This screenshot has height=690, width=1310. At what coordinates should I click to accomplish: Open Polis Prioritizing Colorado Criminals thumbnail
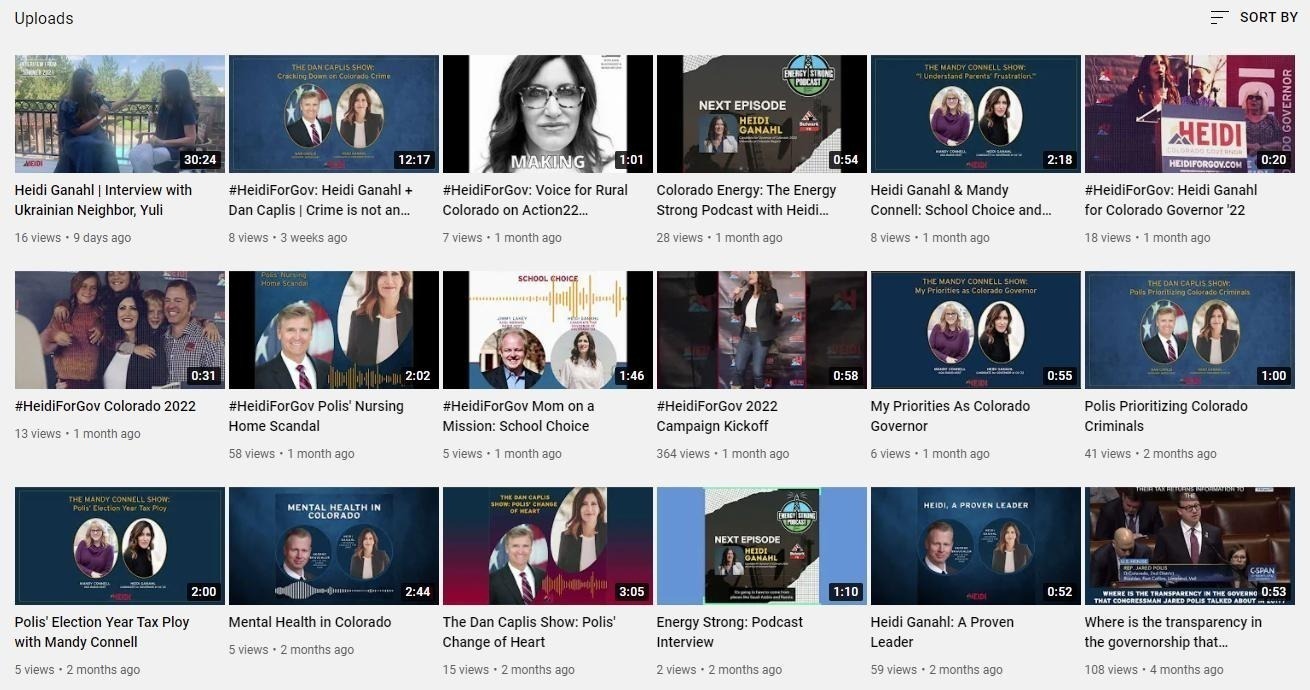coord(1189,330)
